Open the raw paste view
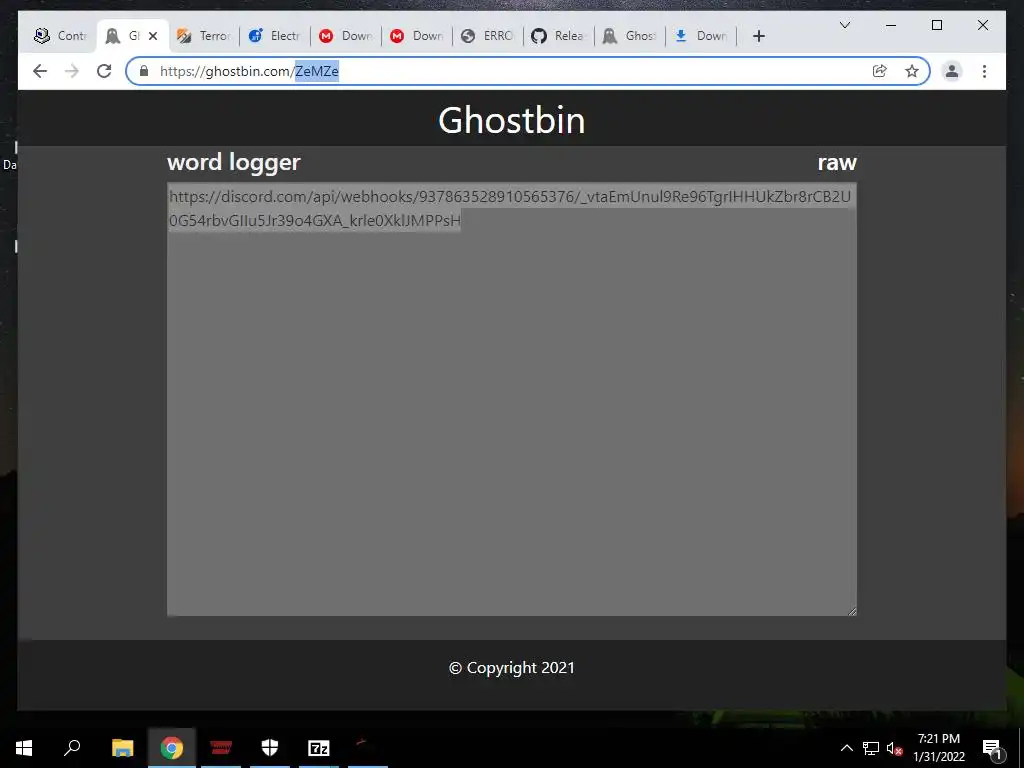The width and height of the screenshot is (1024, 768). tap(837, 162)
